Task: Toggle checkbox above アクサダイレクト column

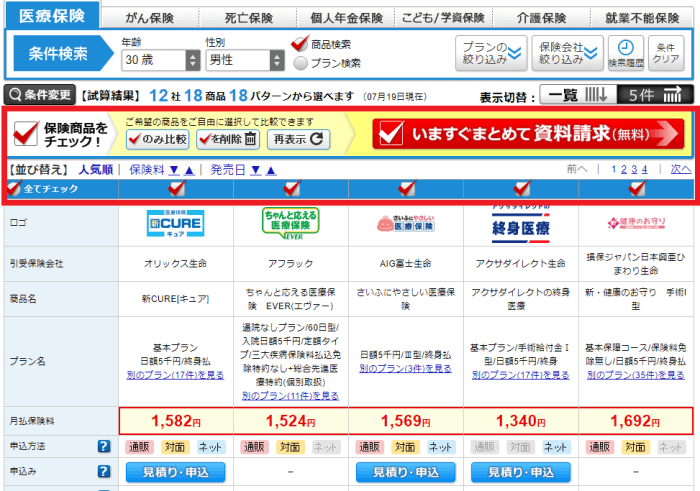Action: pos(521,188)
